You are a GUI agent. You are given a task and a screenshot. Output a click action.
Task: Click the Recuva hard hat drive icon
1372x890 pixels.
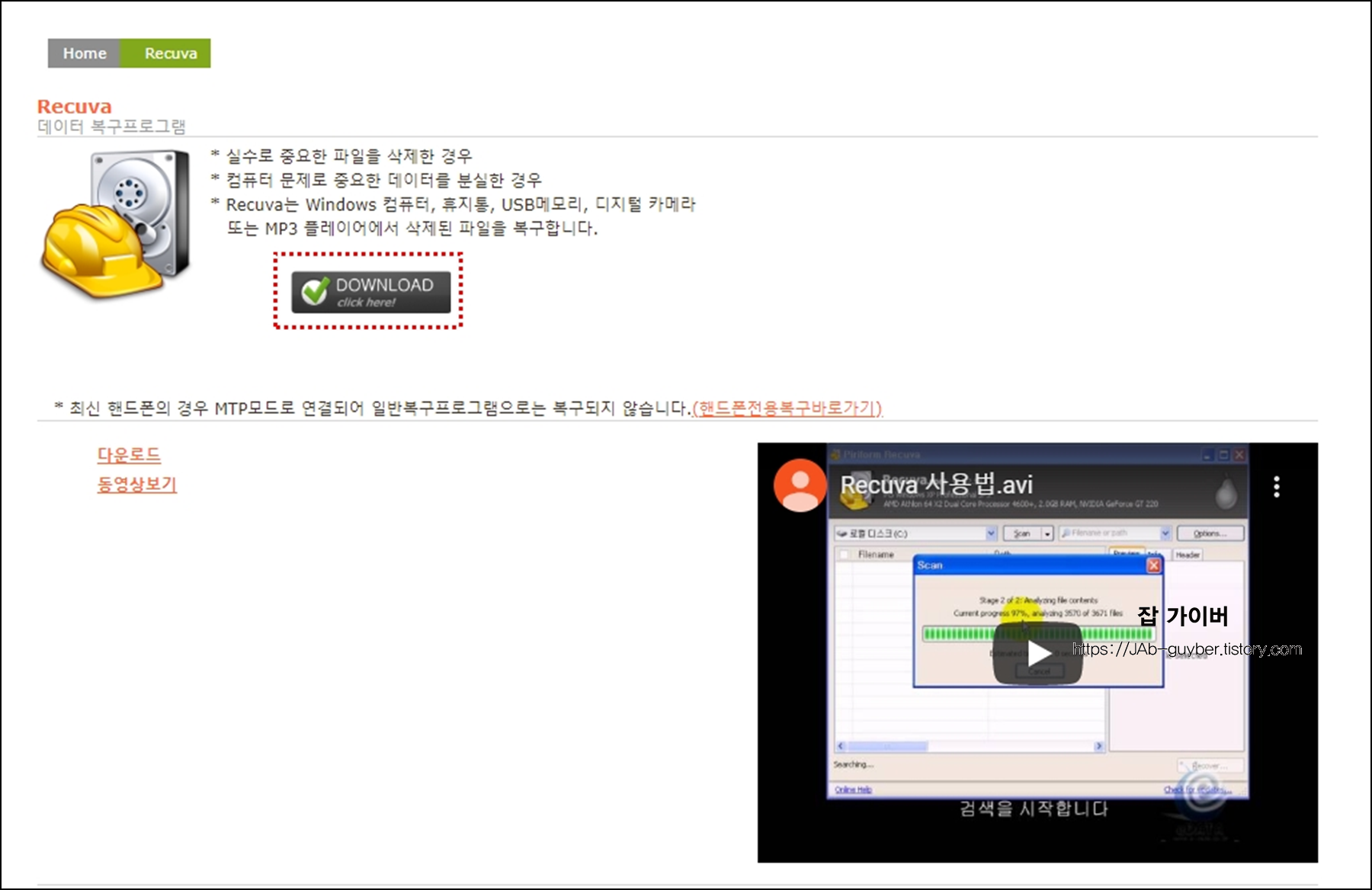point(116,223)
